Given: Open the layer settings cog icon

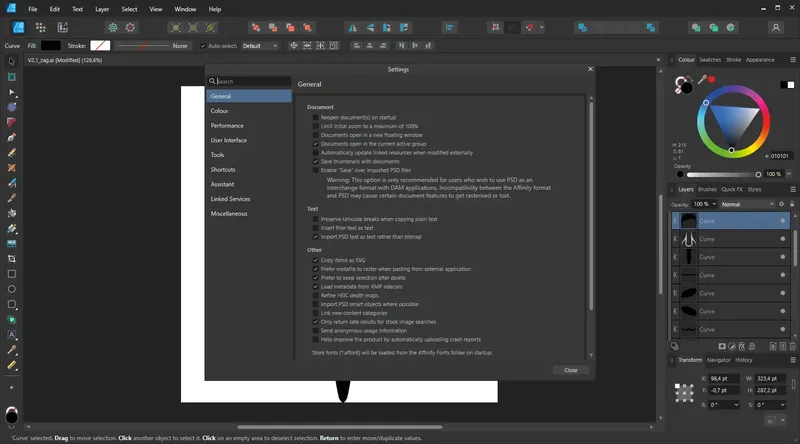Looking at the screenshot, I should (x=781, y=204).
